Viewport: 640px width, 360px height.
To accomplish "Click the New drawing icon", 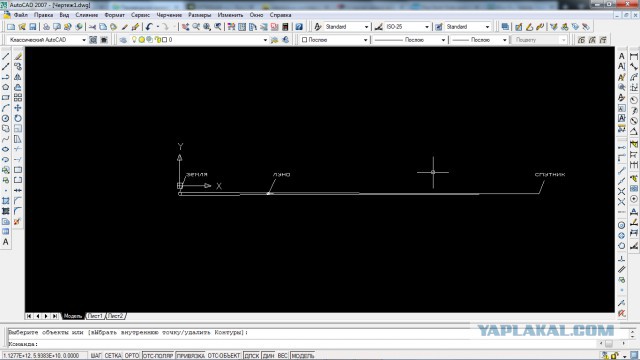I will coord(11,27).
